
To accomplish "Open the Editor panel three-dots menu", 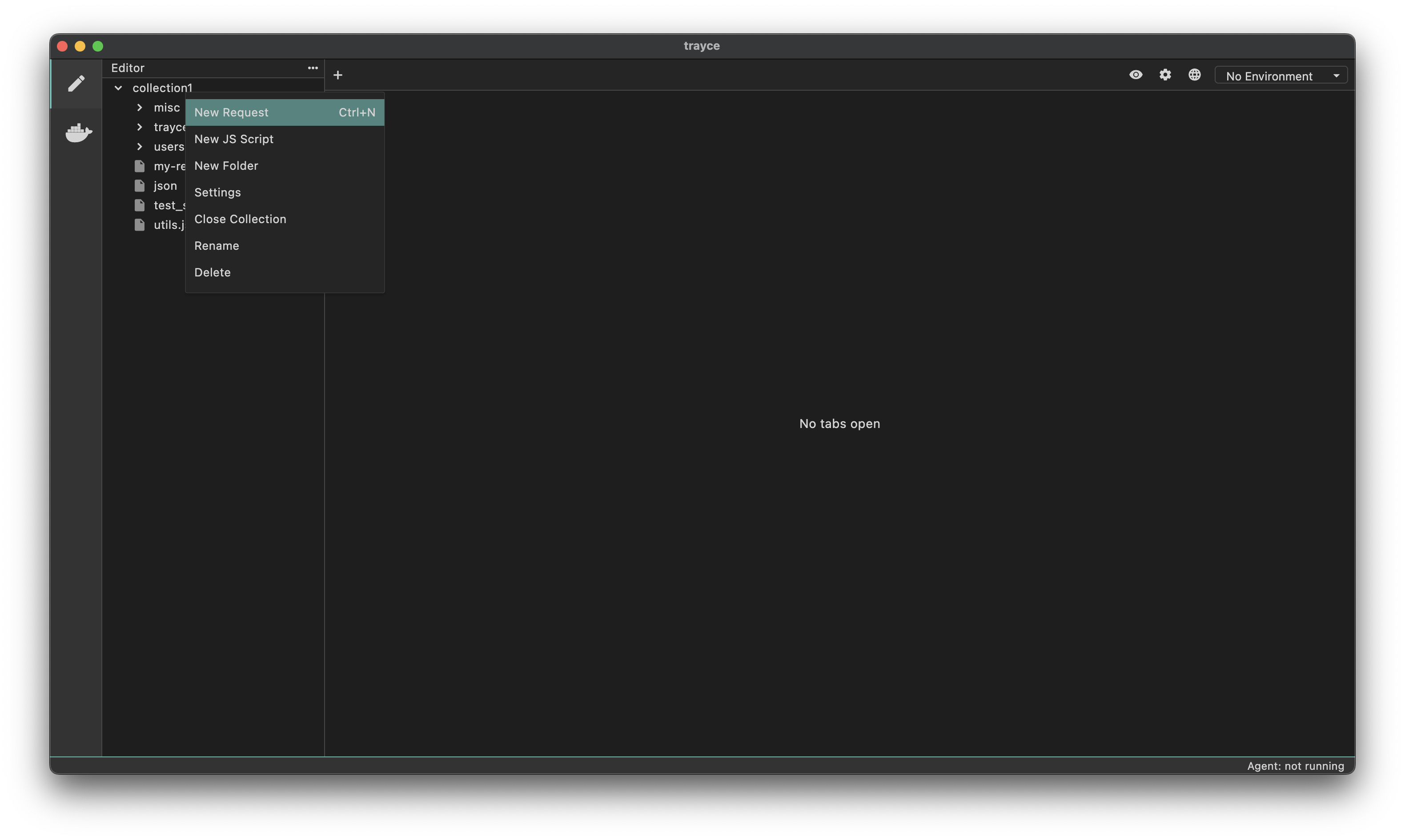I will pos(313,68).
